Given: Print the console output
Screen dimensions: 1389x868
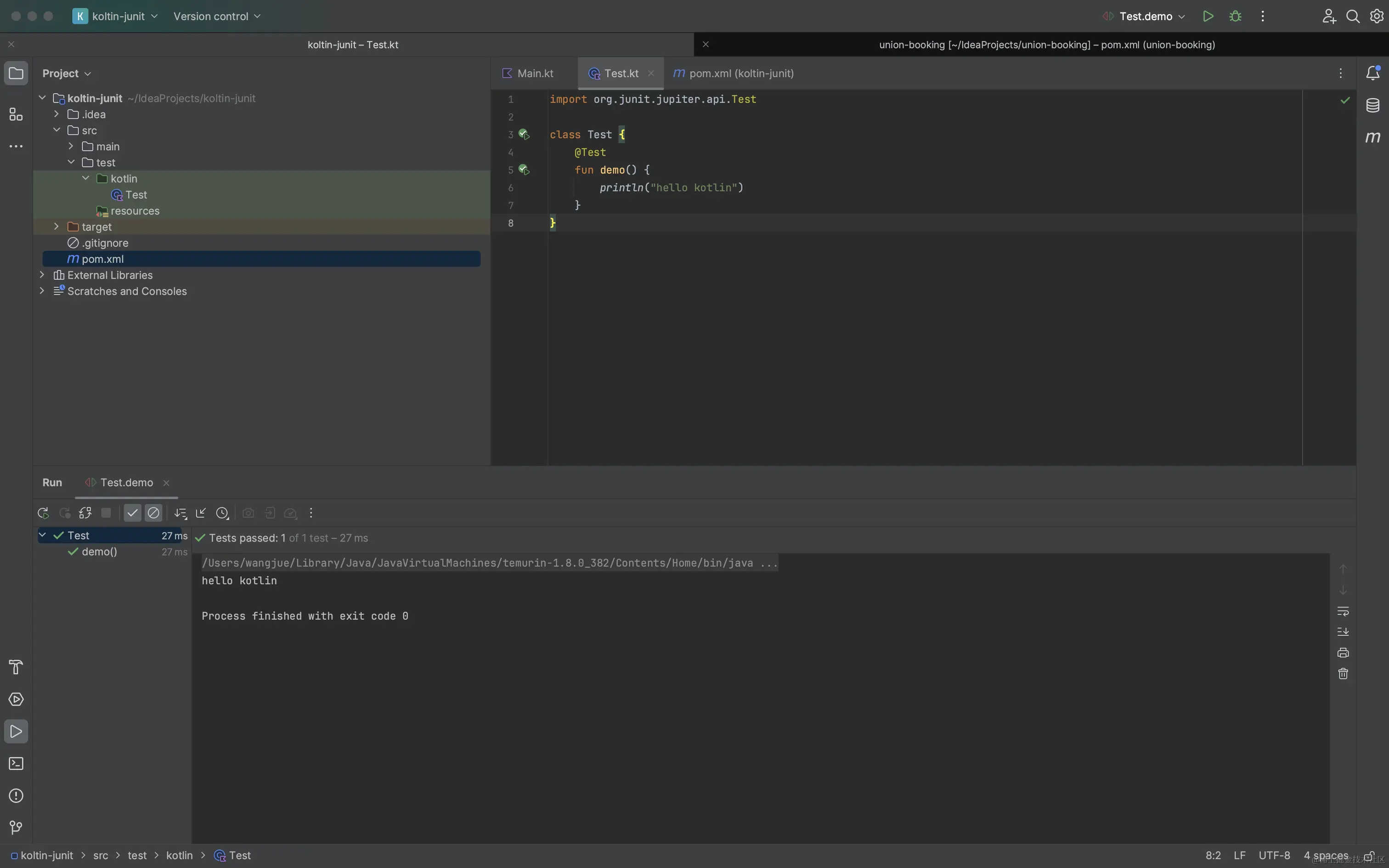Looking at the screenshot, I should [x=1343, y=653].
